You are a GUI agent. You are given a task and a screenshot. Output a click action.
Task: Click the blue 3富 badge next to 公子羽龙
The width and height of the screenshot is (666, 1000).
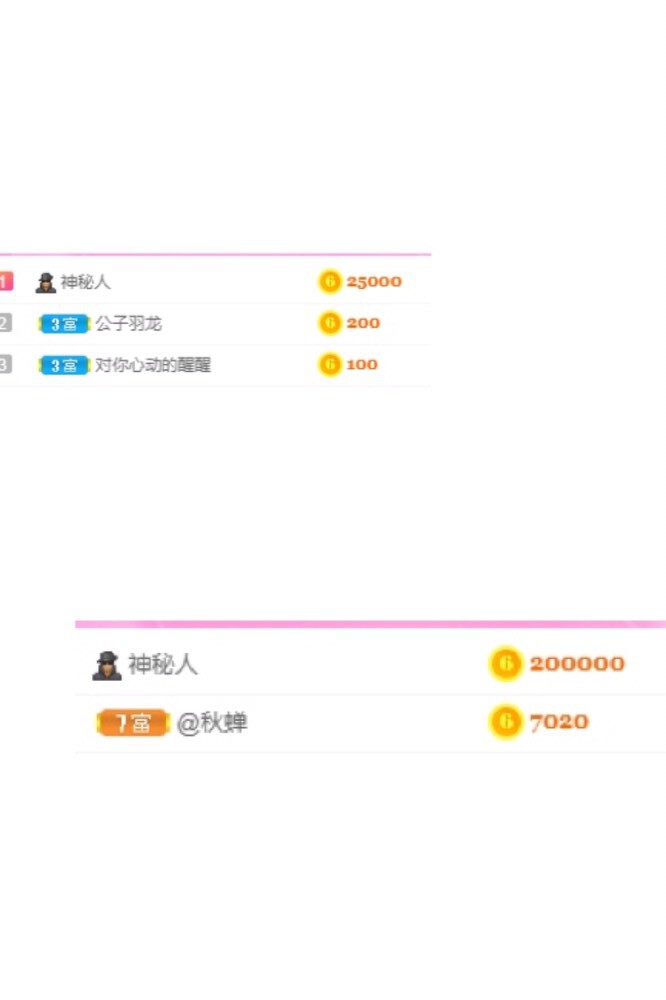[64, 324]
